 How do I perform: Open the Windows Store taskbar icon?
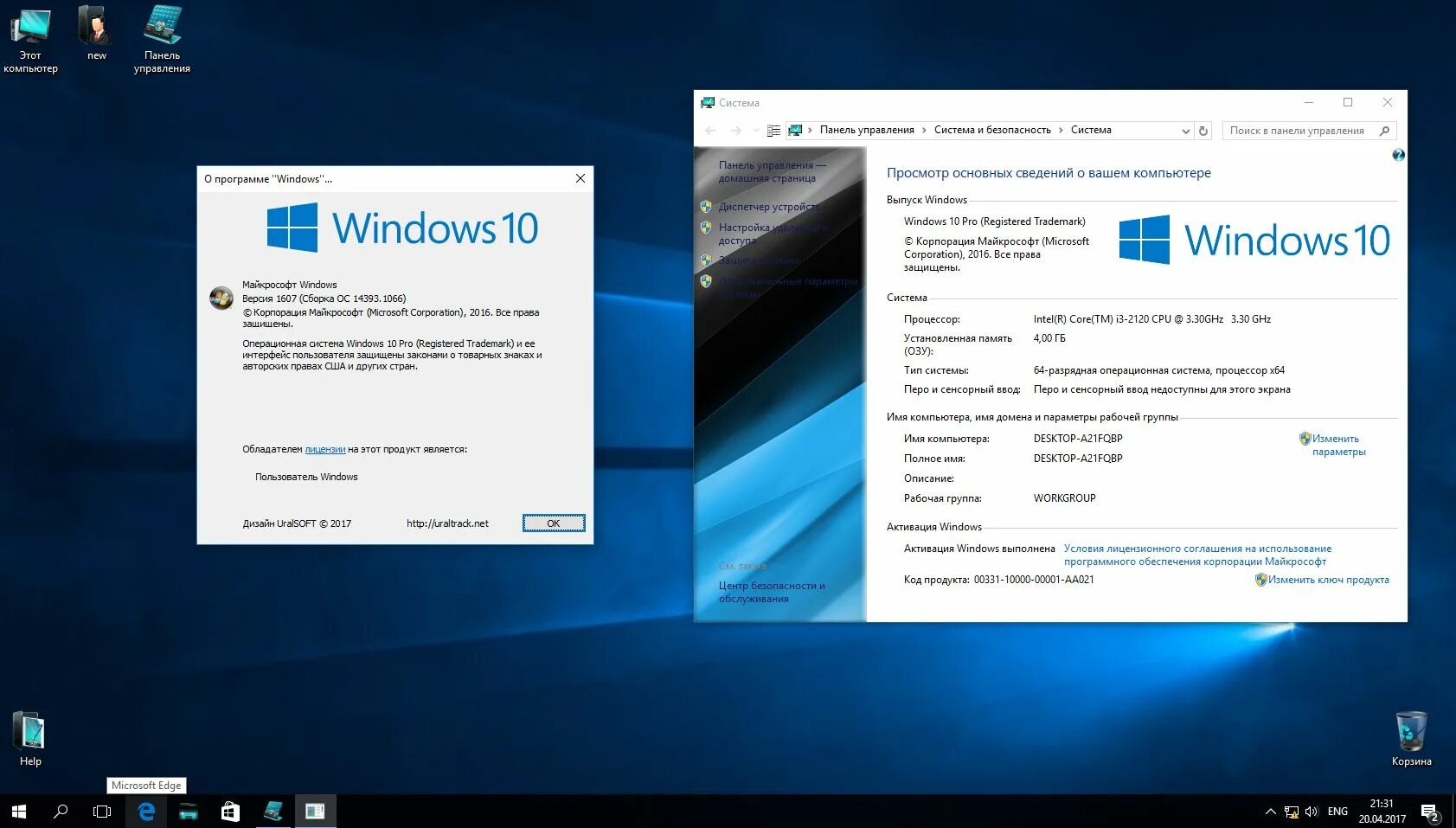(x=230, y=812)
